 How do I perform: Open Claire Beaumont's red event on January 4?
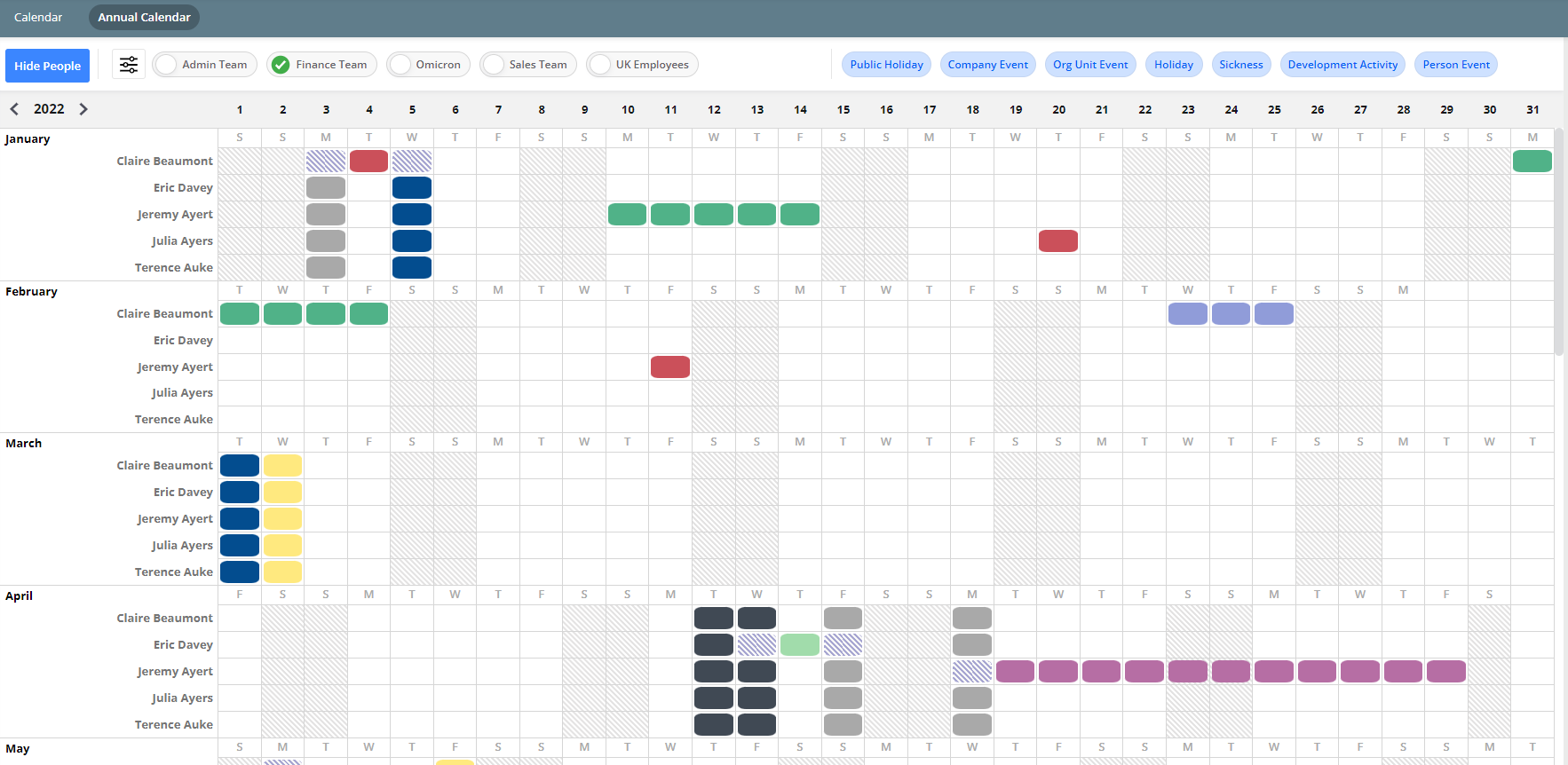pos(368,161)
